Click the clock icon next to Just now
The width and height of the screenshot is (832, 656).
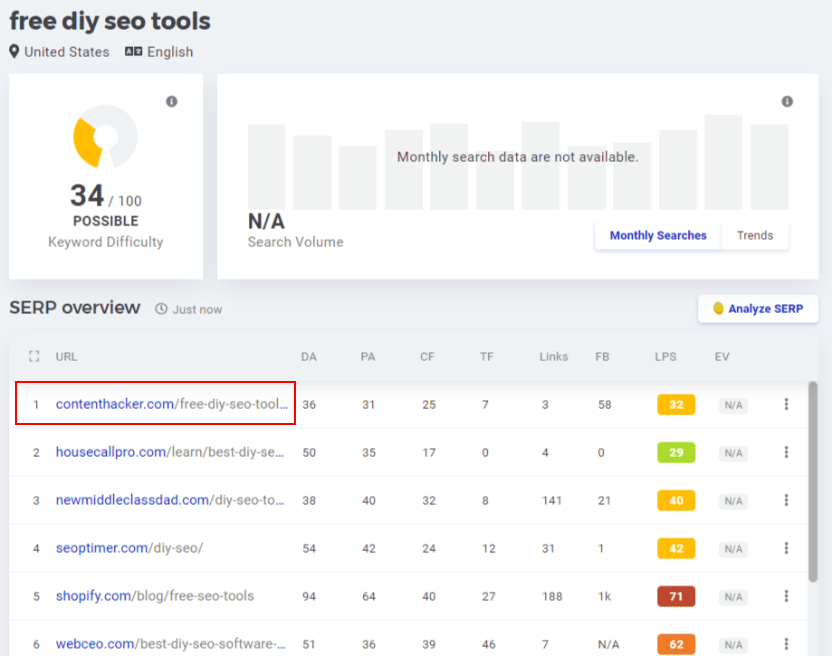point(161,309)
